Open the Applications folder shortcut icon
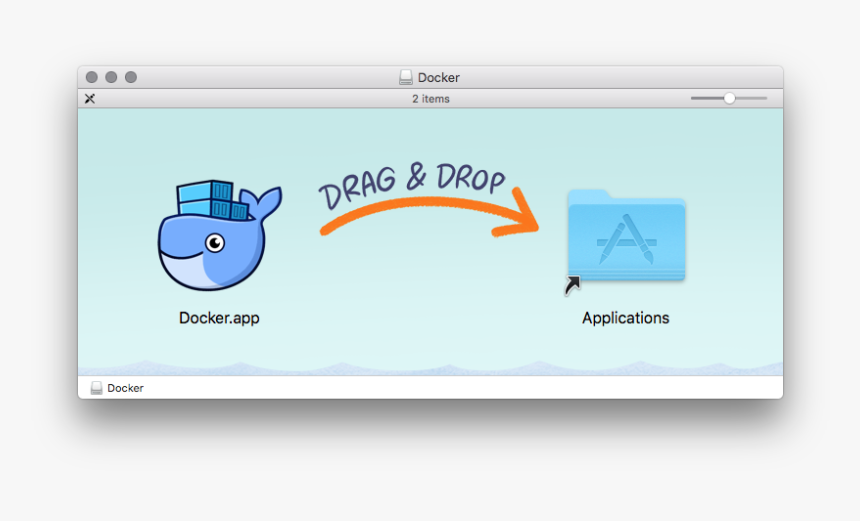860x521 pixels. click(x=626, y=236)
